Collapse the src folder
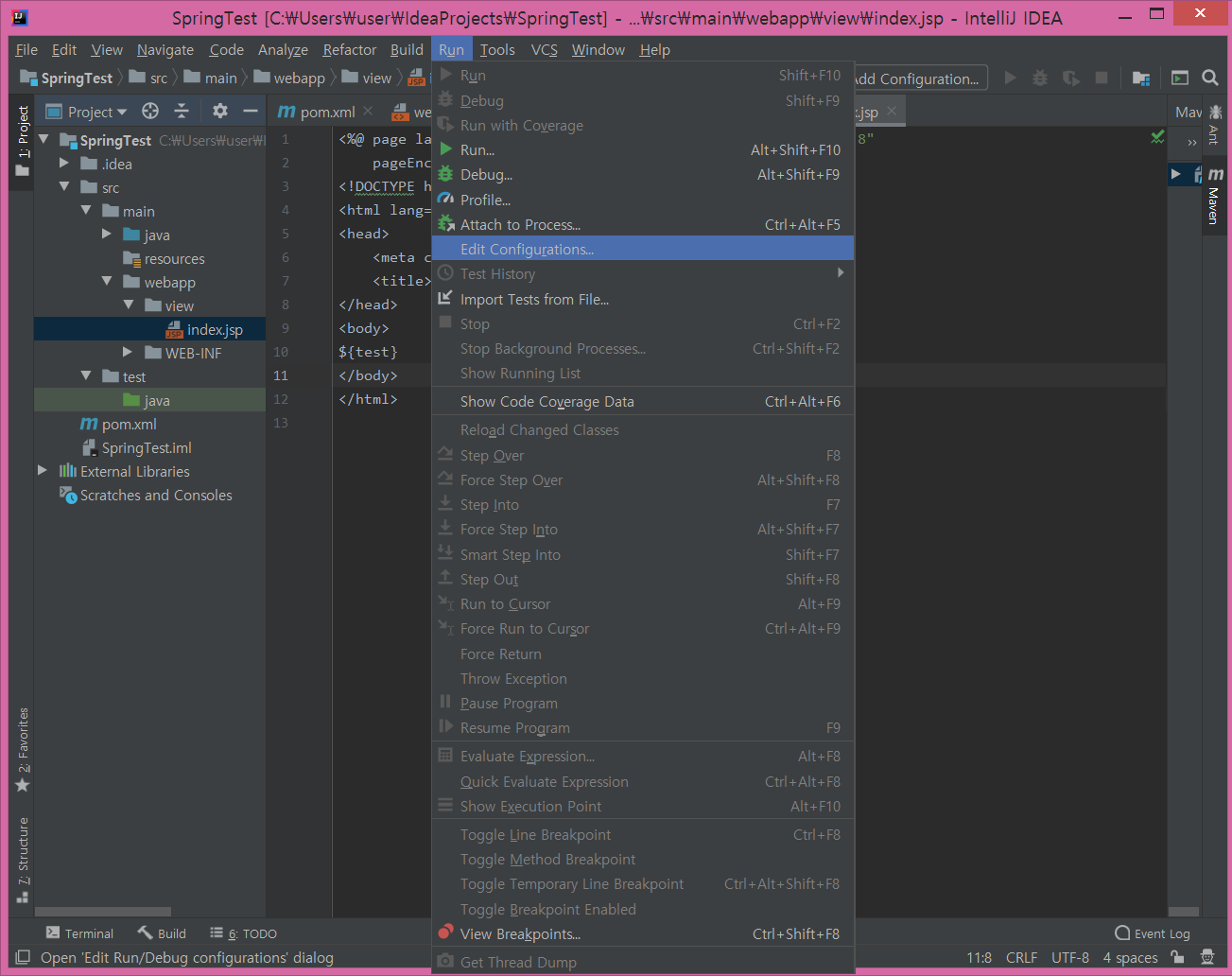Image resolution: width=1232 pixels, height=976 pixels. (64, 187)
